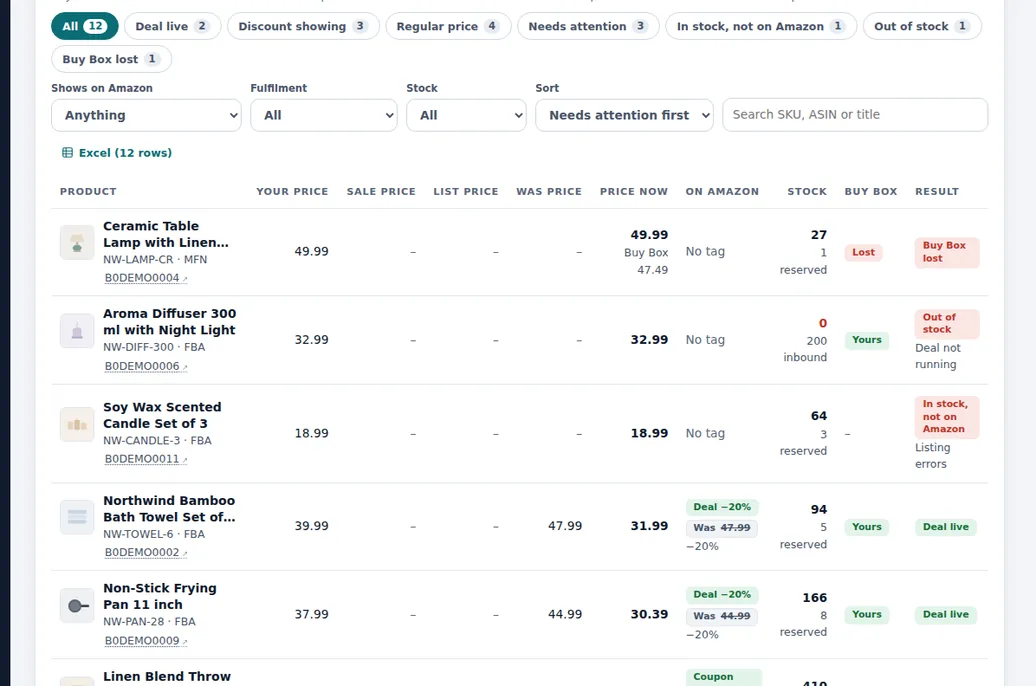Click external-link icon beside B0DEMO0002
This screenshot has width=1036, height=686.
(x=185, y=554)
